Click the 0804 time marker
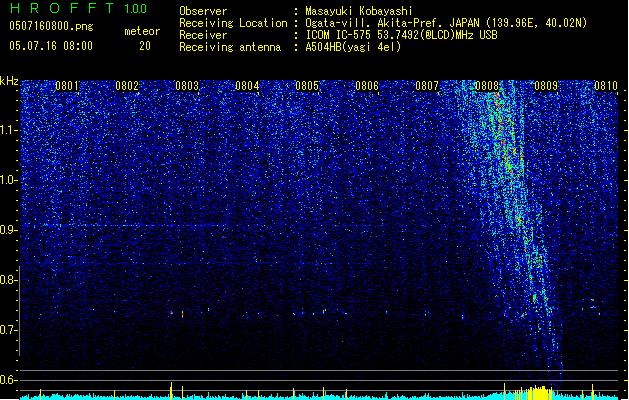 [247, 86]
